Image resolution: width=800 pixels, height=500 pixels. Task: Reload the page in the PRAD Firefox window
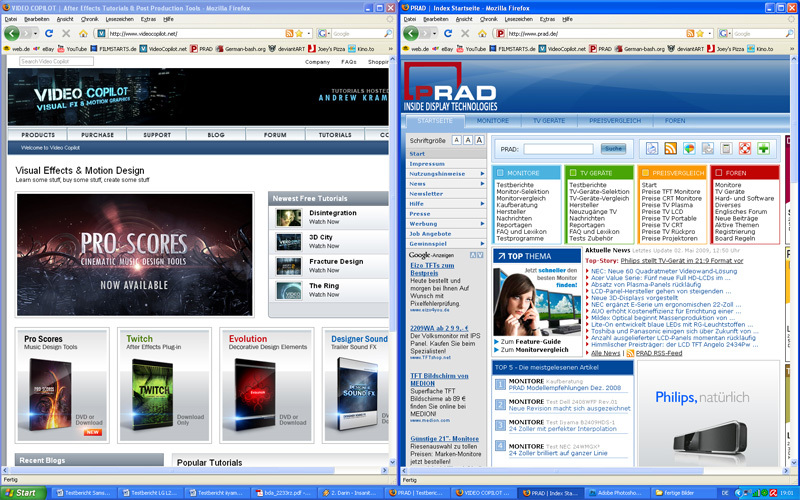tap(448, 34)
